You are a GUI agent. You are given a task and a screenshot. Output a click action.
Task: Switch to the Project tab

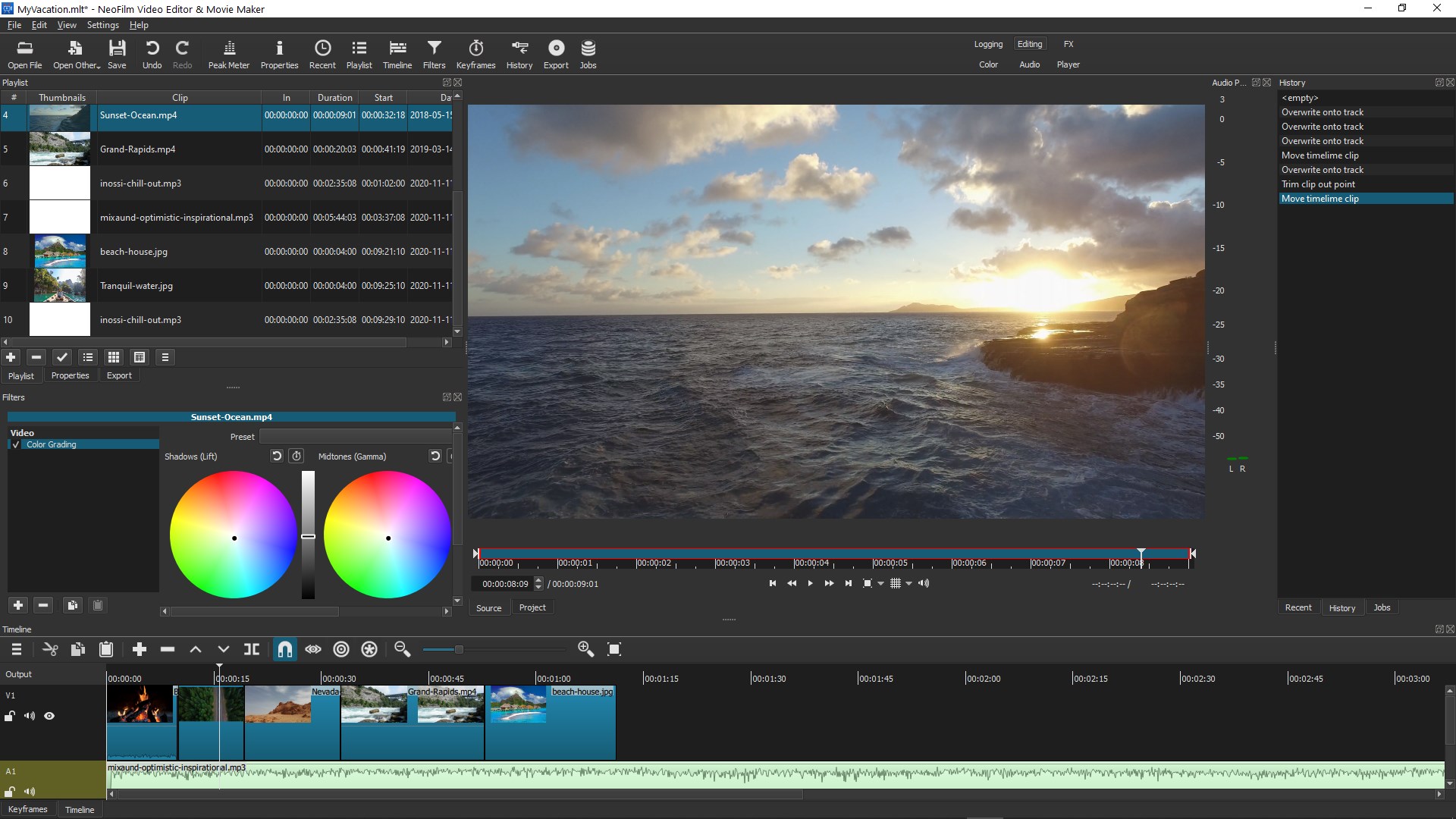click(x=532, y=608)
